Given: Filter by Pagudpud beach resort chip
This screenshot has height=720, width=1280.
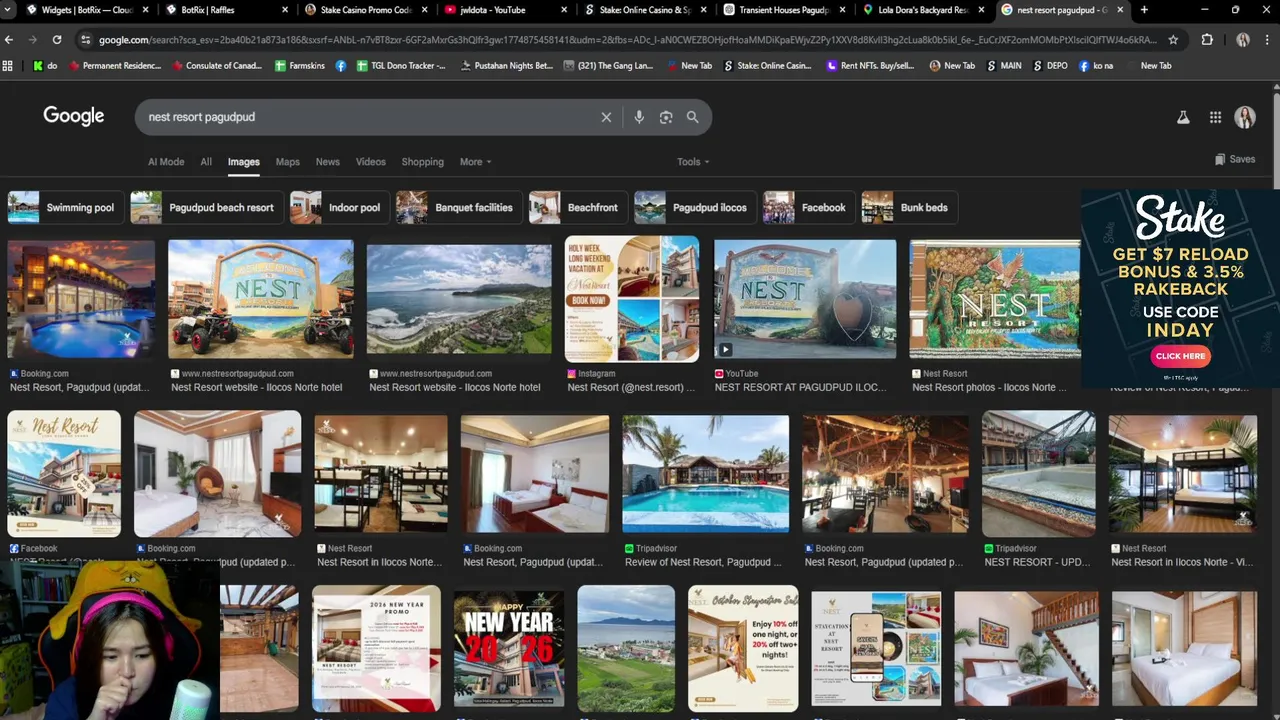Looking at the screenshot, I should [x=207, y=208].
